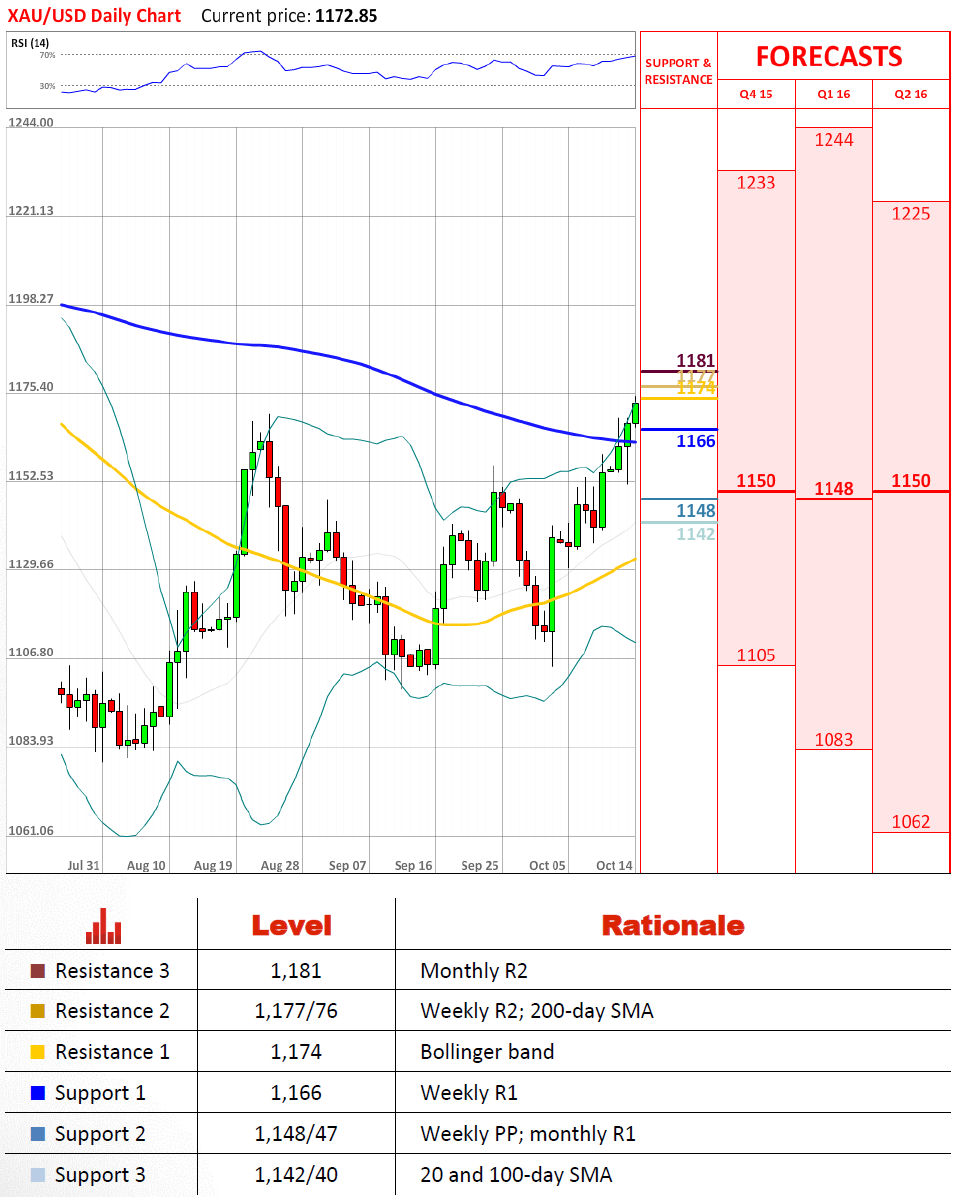
Task: Click the Support 2 row label
Action: pyautogui.click(x=100, y=1134)
